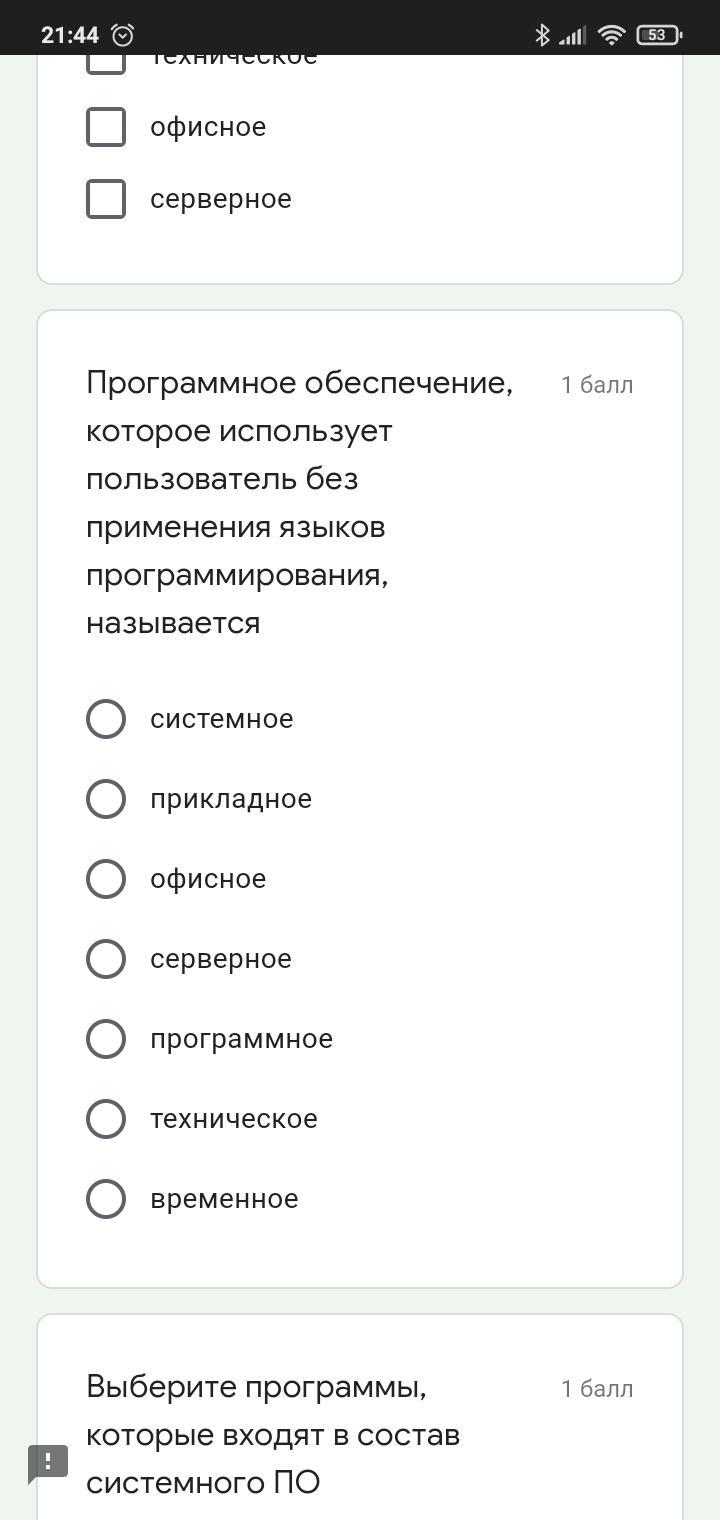Choose the 'прикладное' radio option

click(106, 799)
